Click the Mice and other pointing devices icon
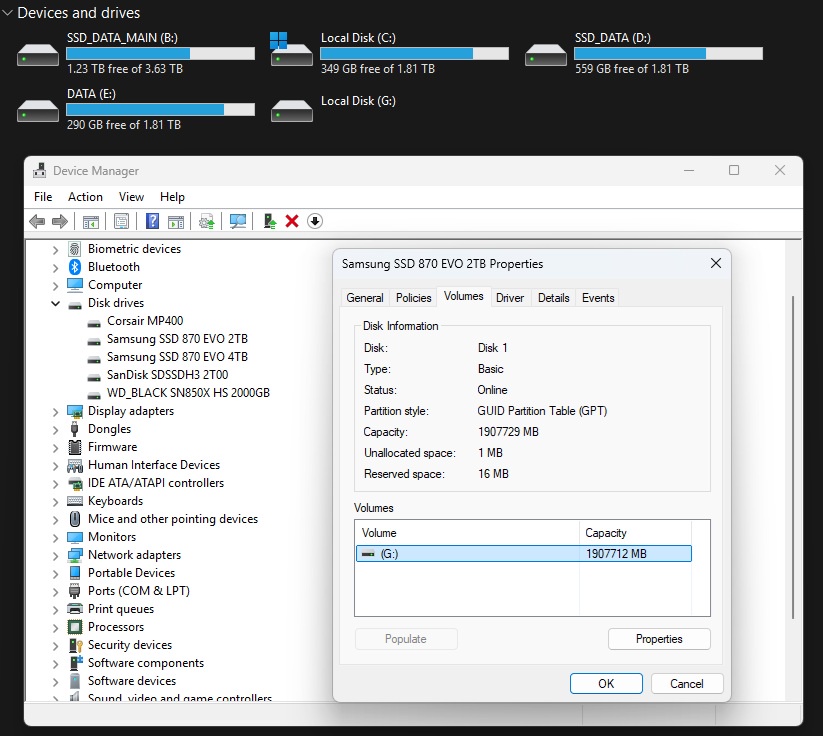The height and width of the screenshot is (736, 823). 75,519
